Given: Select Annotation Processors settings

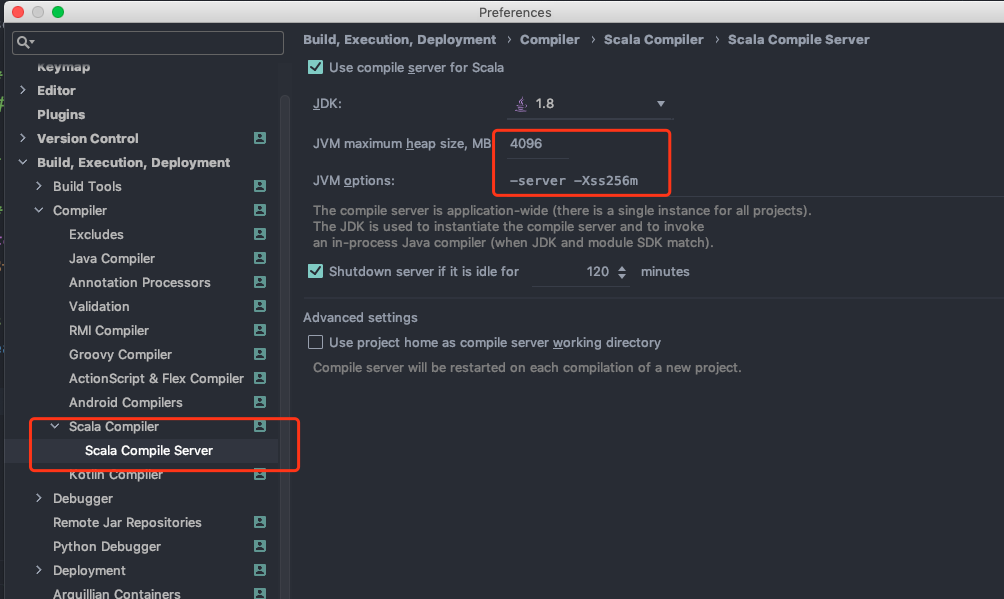Looking at the screenshot, I should tap(140, 283).
